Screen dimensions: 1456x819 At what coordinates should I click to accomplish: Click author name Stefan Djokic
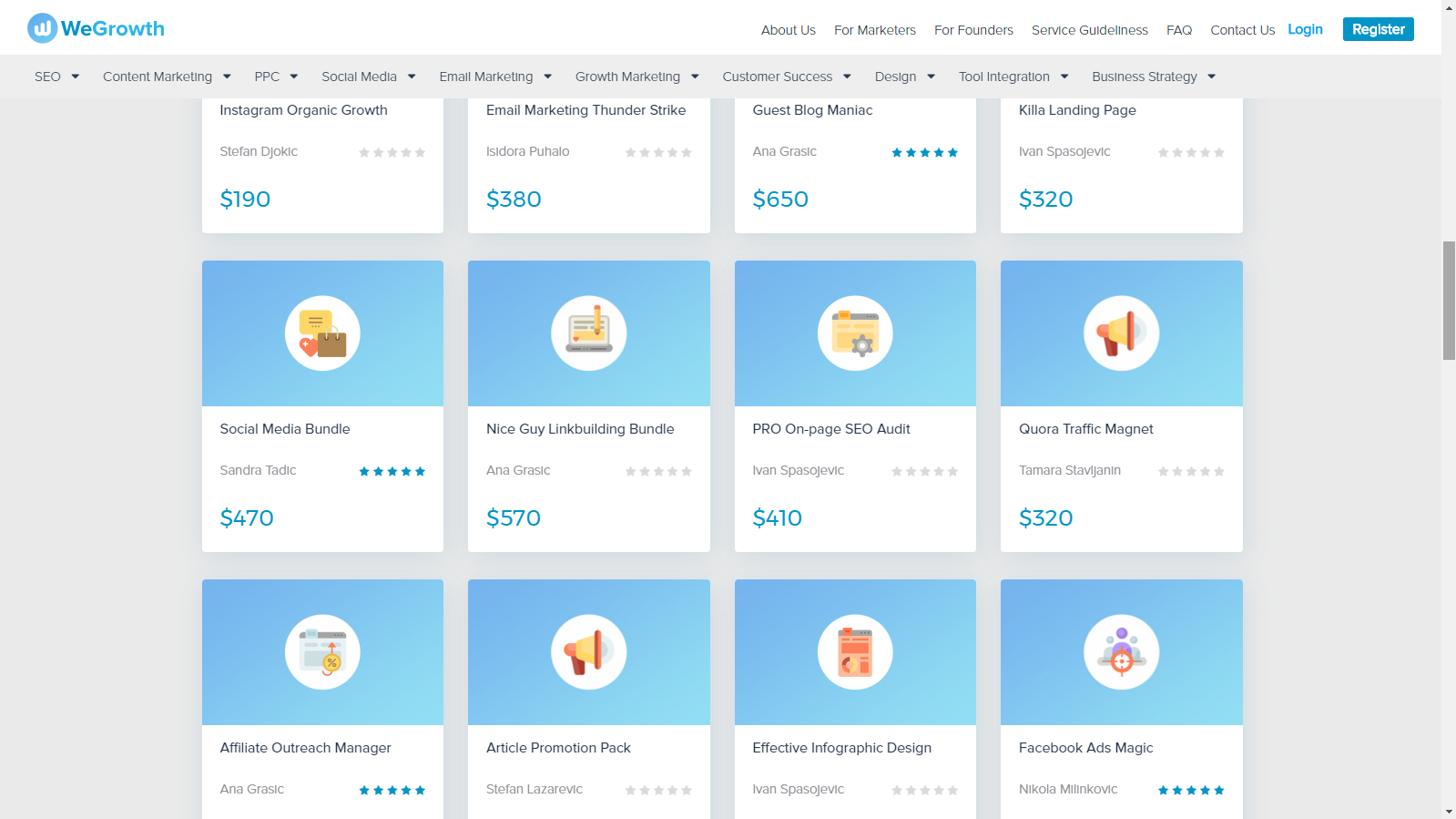click(259, 152)
